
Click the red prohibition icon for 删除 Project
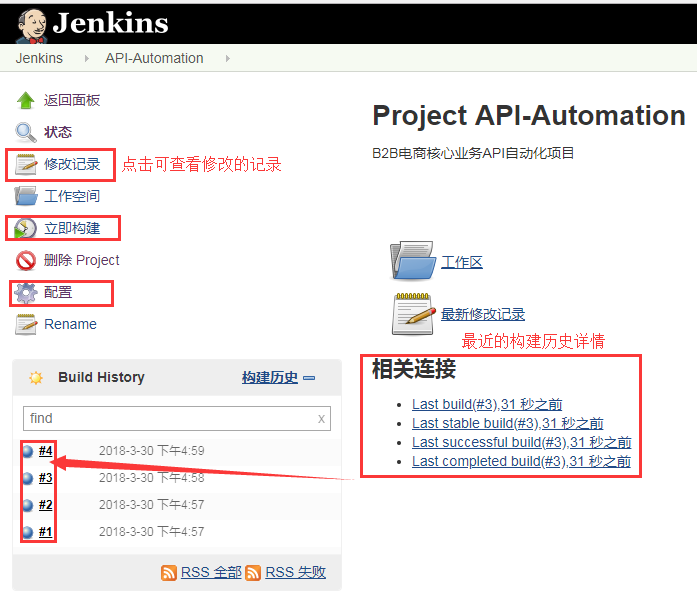[x=26, y=260]
